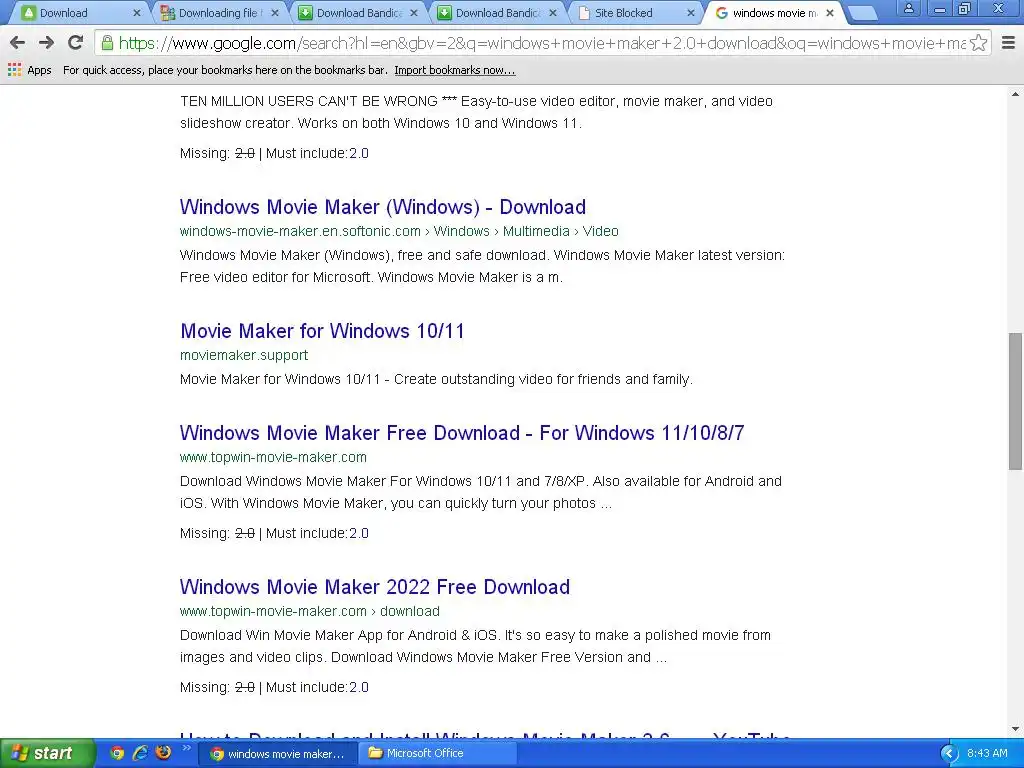The image size is (1024, 768).
Task: Open the Windows Start menu
Action: pos(46,753)
